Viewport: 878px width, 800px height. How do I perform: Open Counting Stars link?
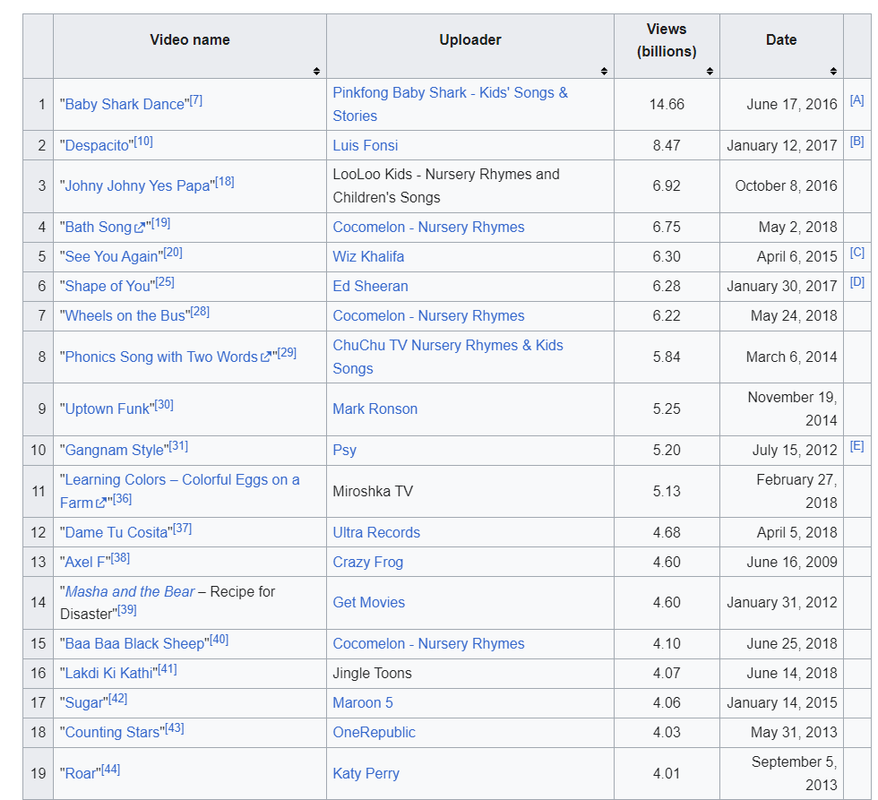(x=112, y=733)
